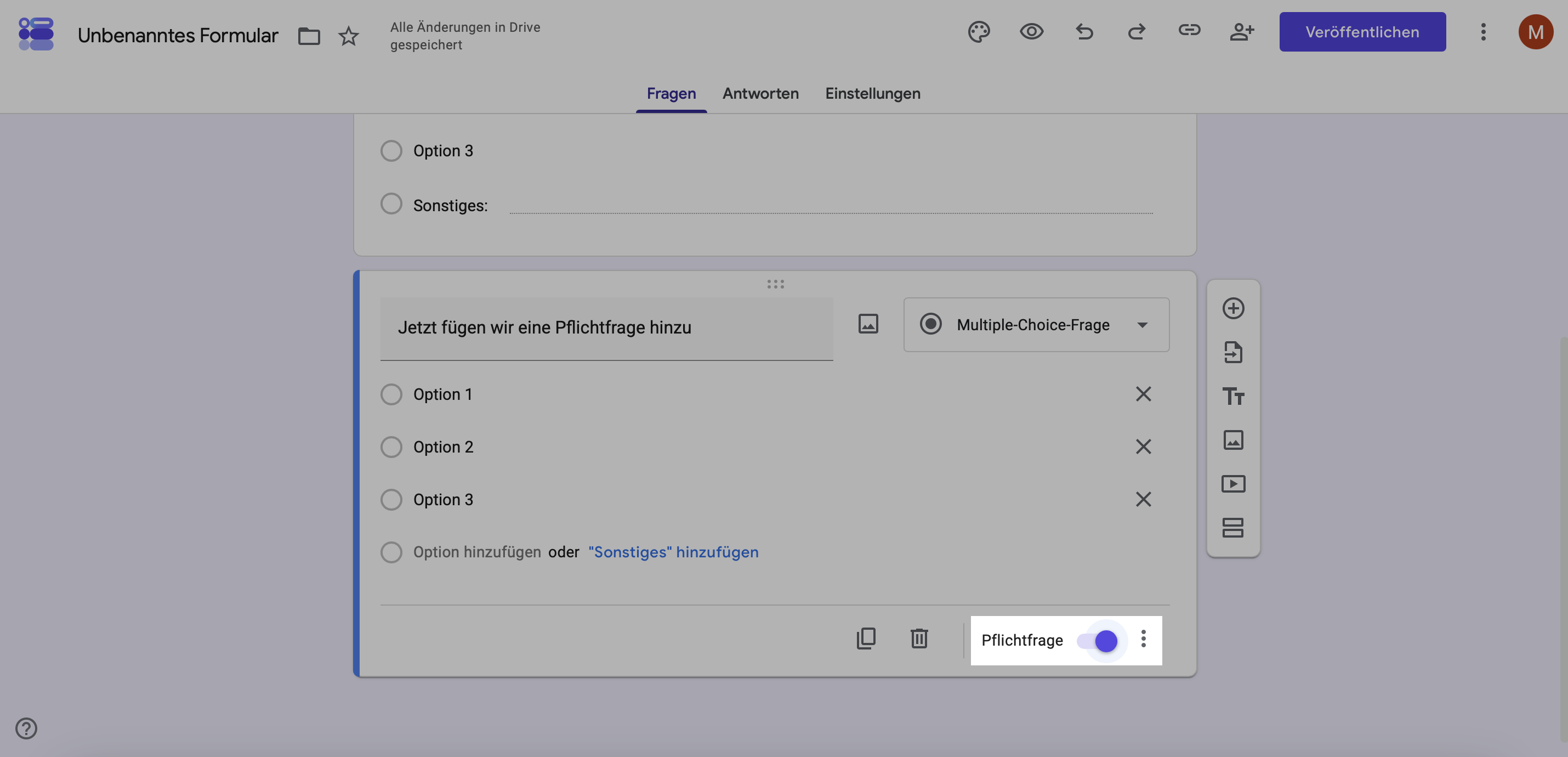Add an image from the side toolbar
Image resolution: width=1568 pixels, height=757 pixels.
tap(1233, 440)
